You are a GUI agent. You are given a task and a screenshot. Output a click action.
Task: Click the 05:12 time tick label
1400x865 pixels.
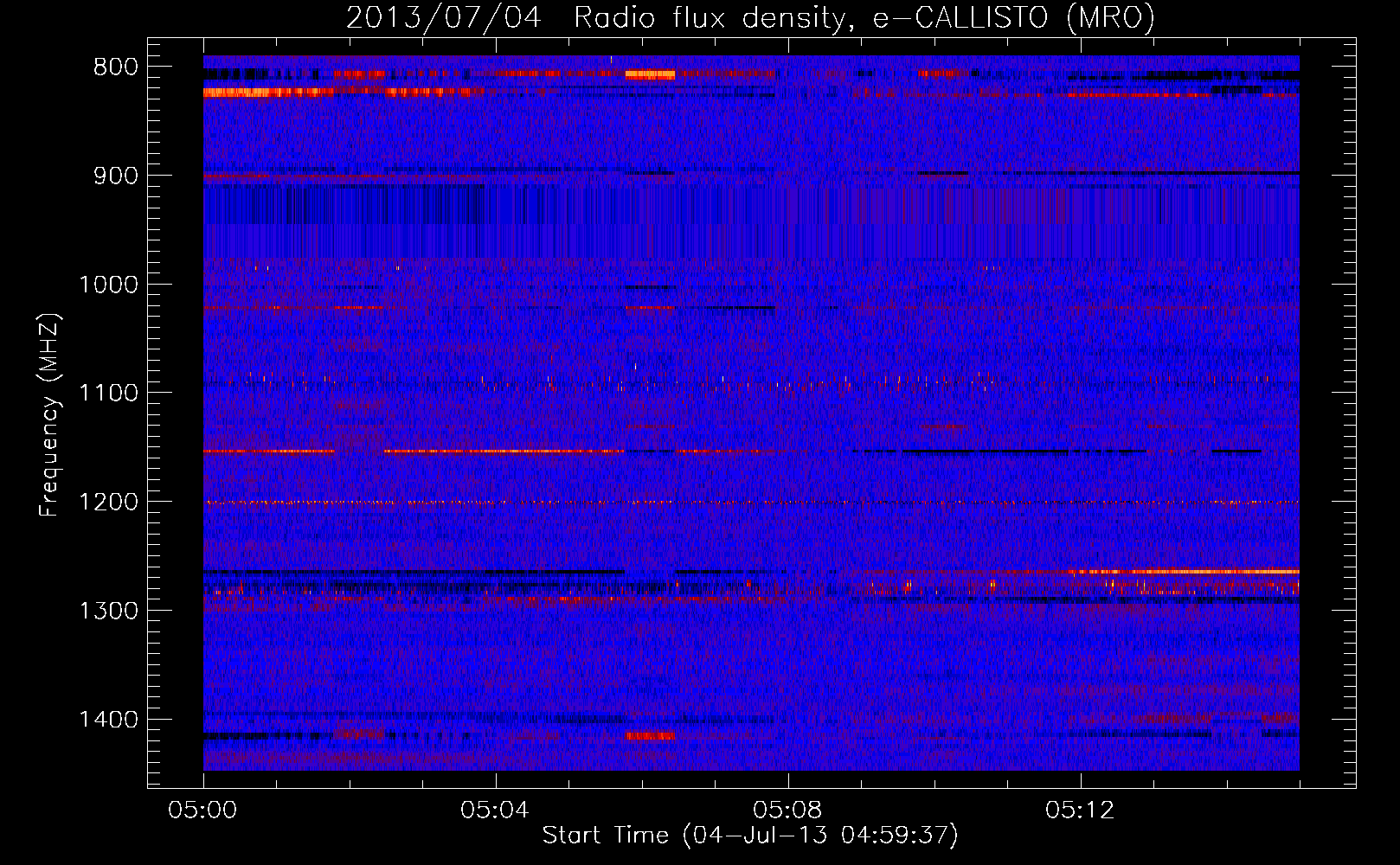tap(1081, 810)
